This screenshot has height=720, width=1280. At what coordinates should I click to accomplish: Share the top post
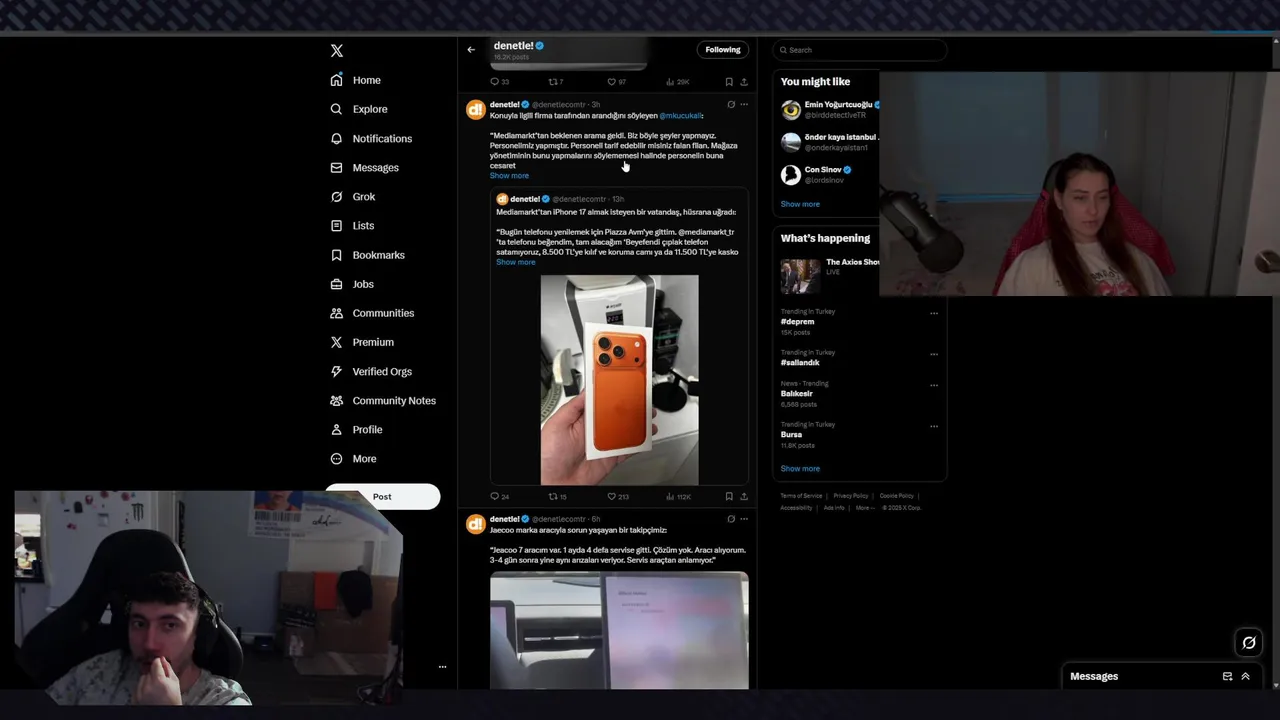(x=744, y=82)
